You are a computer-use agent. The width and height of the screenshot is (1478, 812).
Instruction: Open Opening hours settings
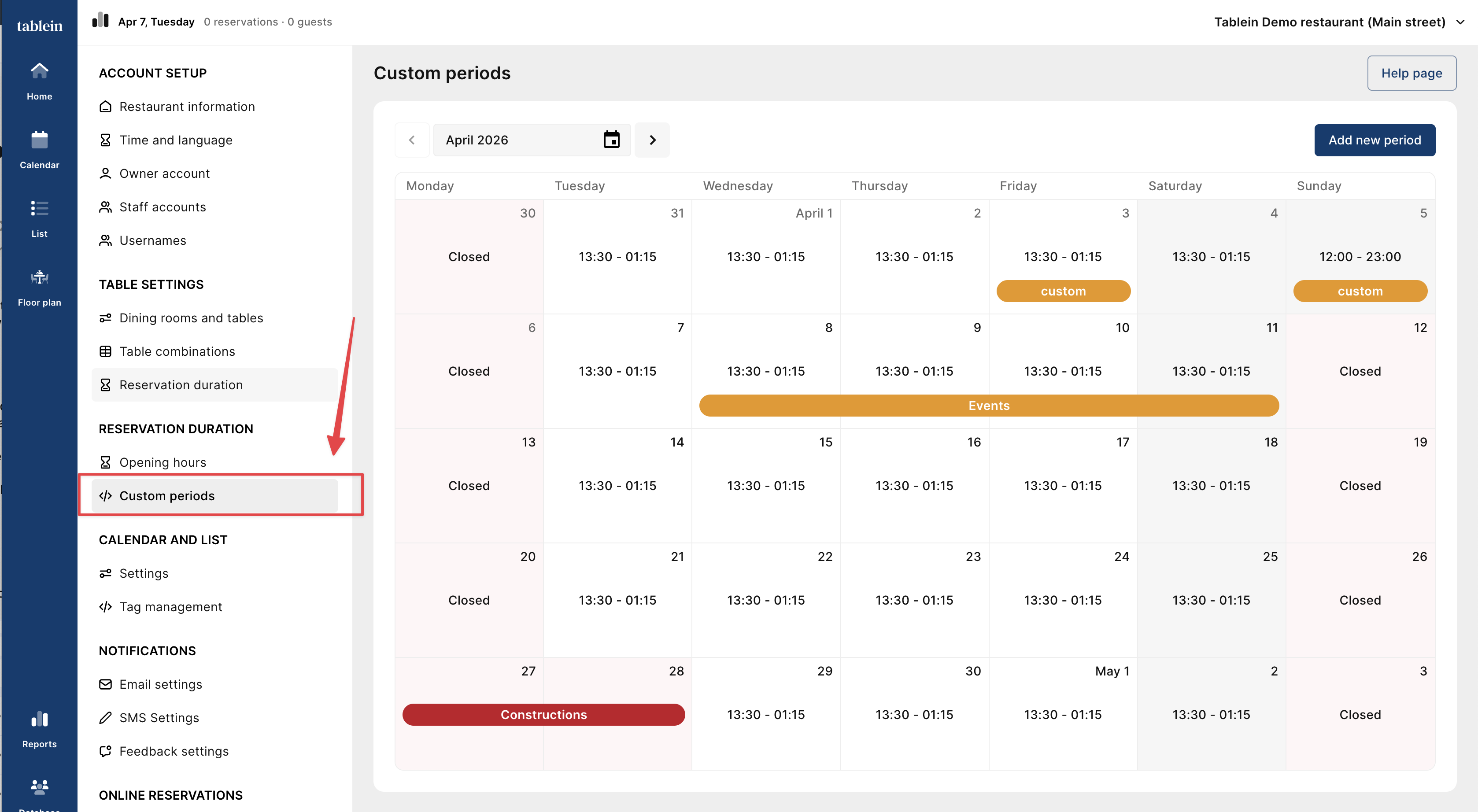click(x=163, y=462)
